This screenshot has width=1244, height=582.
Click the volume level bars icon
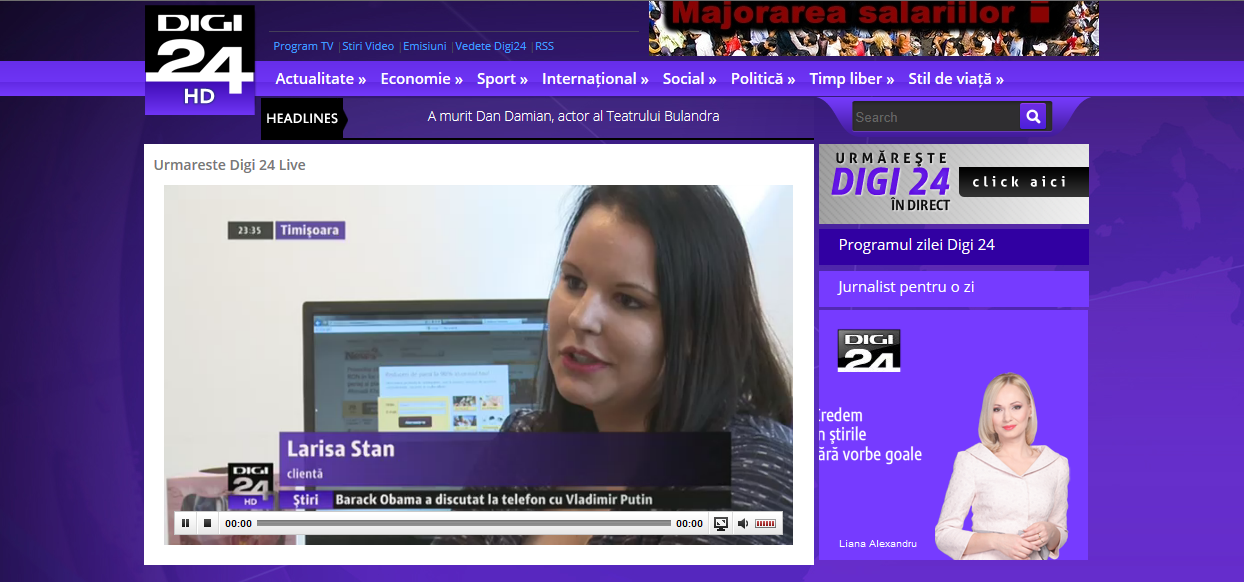(x=766, y=522)
